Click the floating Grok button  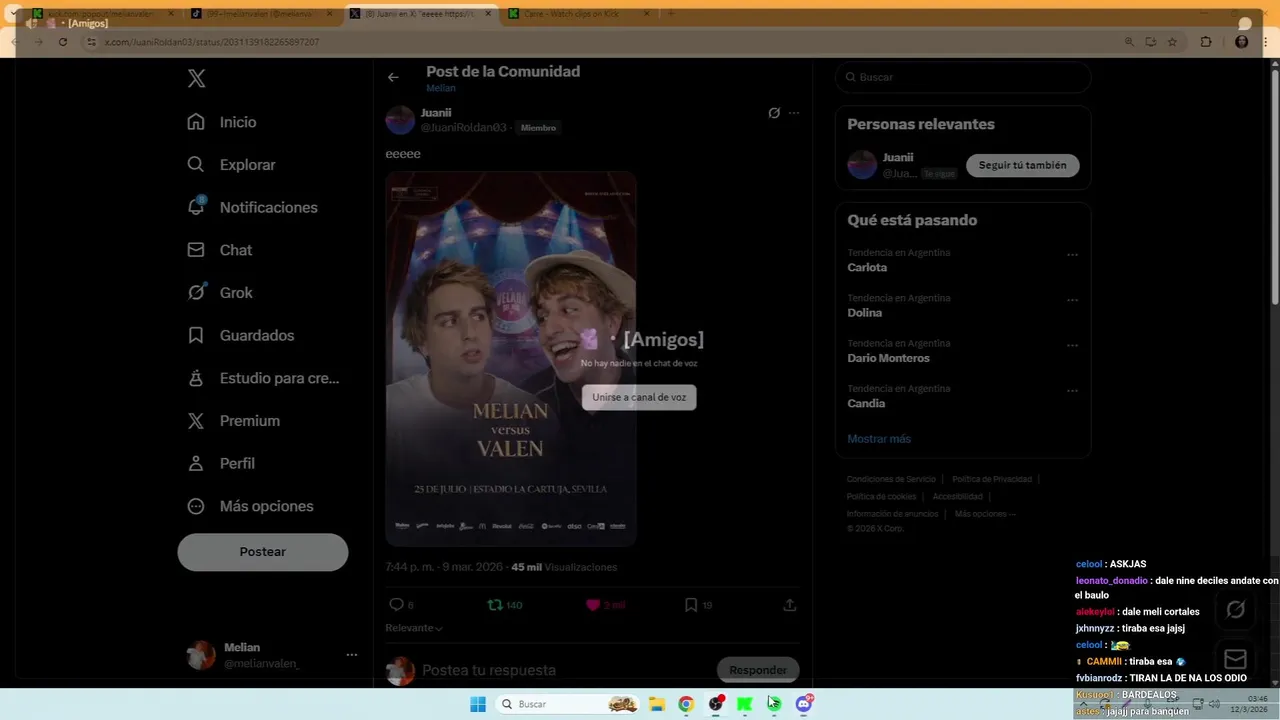coord(1235,609)
